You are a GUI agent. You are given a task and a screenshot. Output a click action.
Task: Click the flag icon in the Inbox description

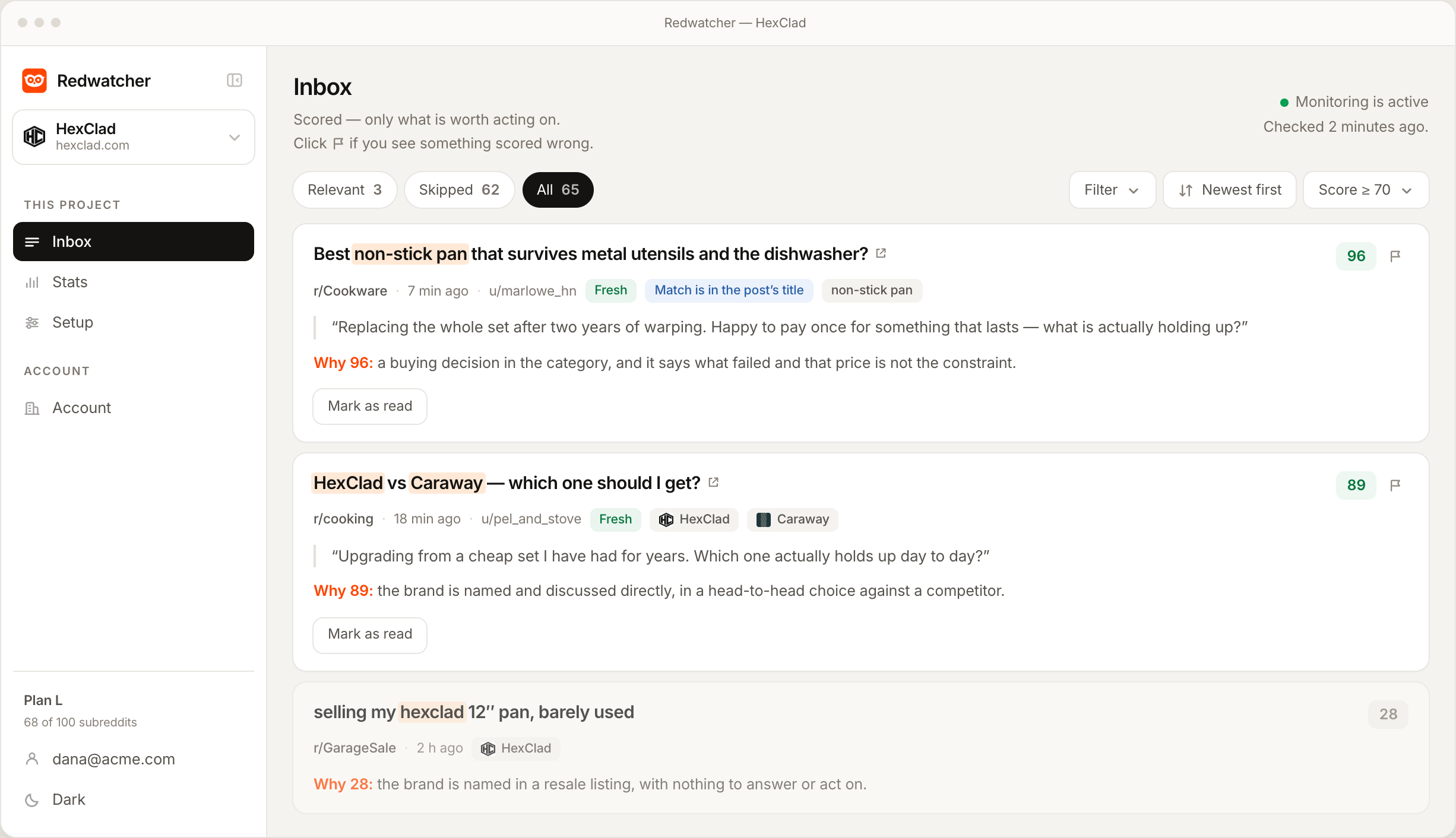(338, 143)
